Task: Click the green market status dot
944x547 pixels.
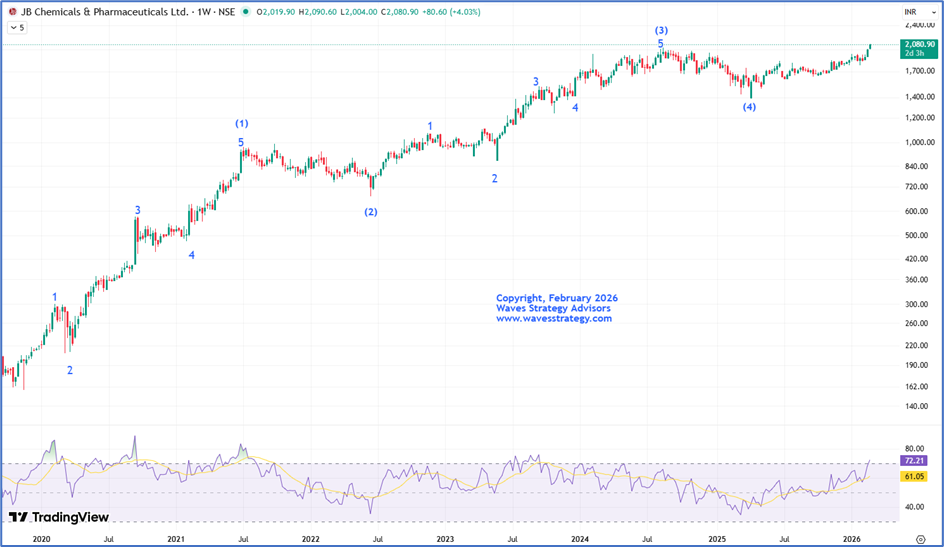Action: click(x=245, y=11)
